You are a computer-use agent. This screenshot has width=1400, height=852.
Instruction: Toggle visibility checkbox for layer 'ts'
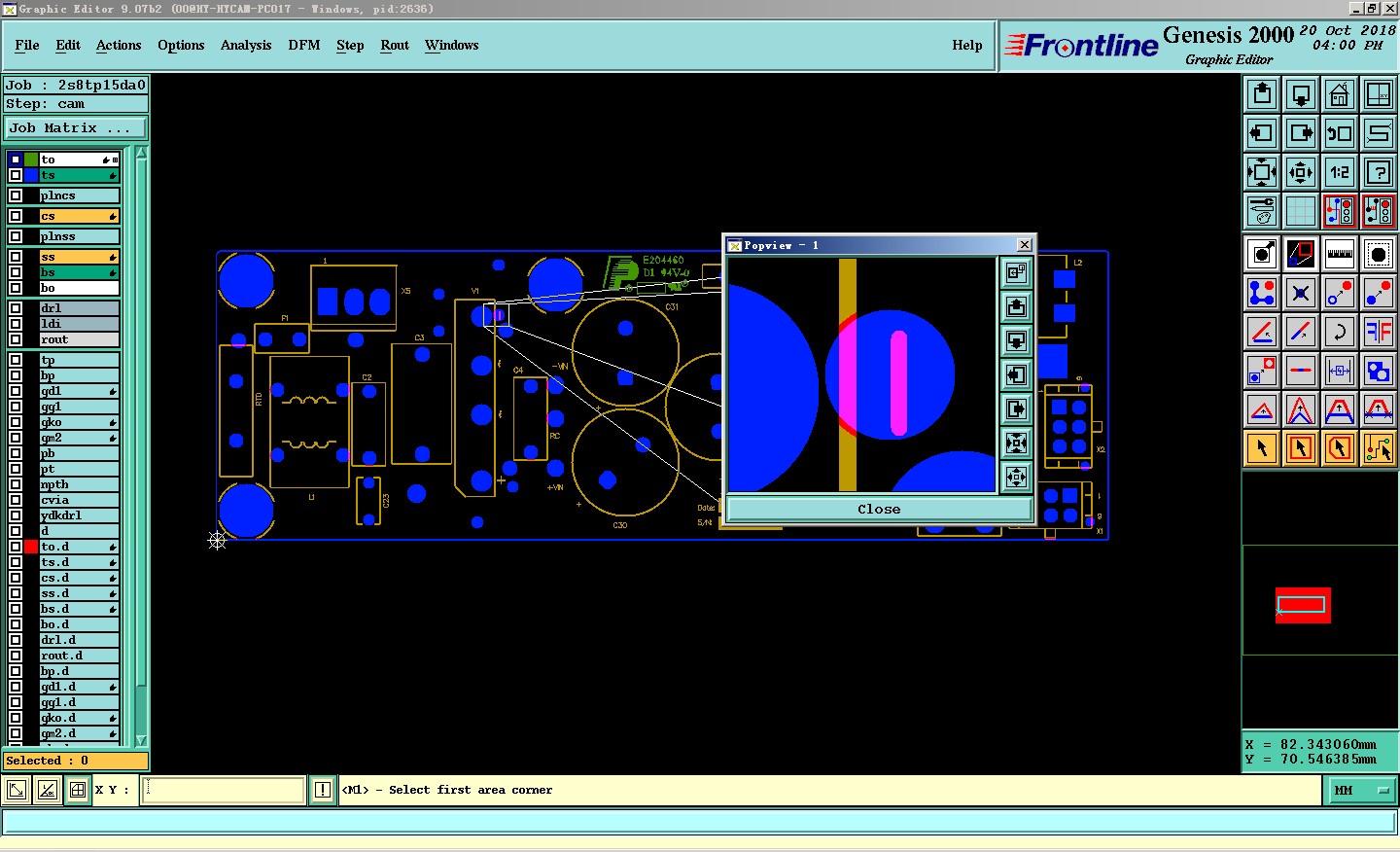pos(16,175)
